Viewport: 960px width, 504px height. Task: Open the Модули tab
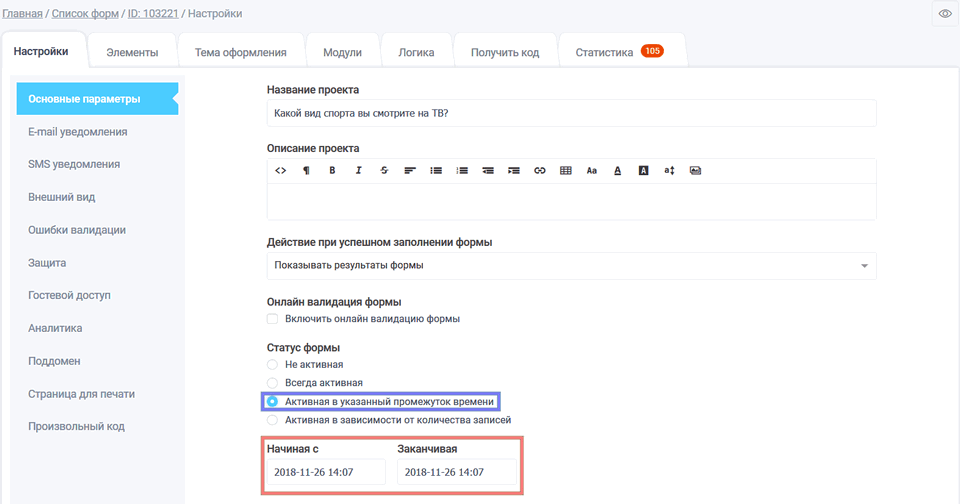coord(342,52)
